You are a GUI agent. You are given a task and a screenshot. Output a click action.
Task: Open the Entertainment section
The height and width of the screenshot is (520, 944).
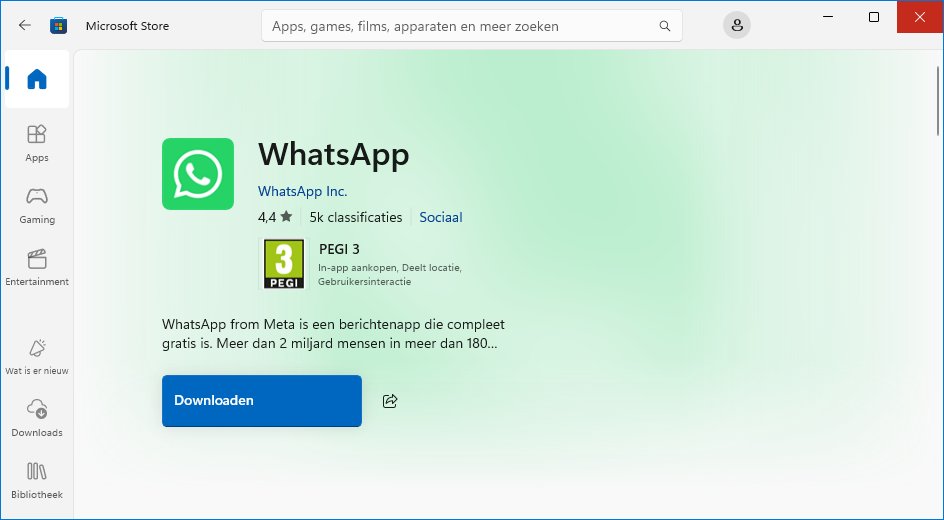pyautogui.click(x=37, y=268)
